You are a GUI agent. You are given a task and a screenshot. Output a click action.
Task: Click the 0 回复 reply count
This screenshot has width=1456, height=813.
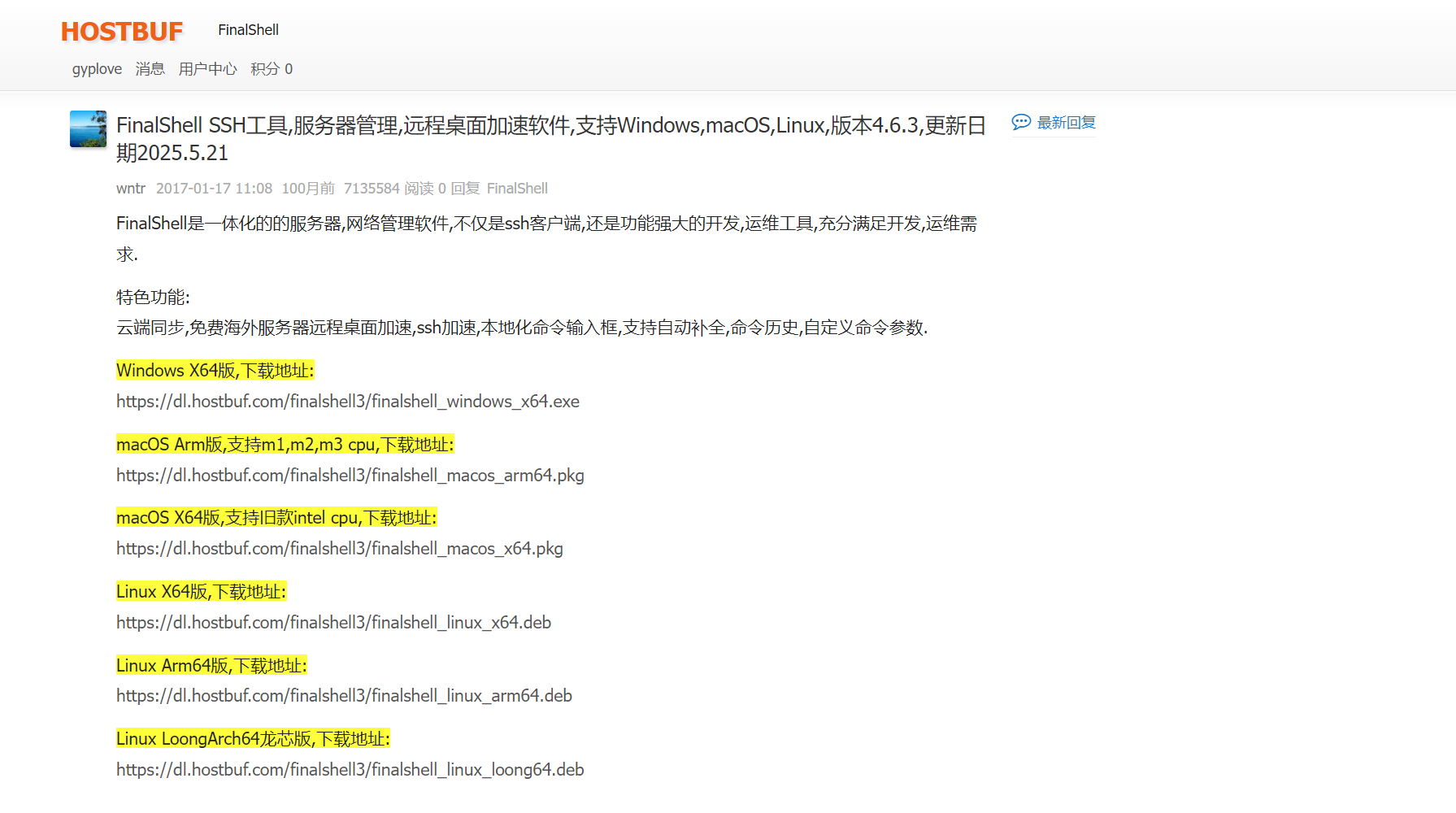pos(459,189)
